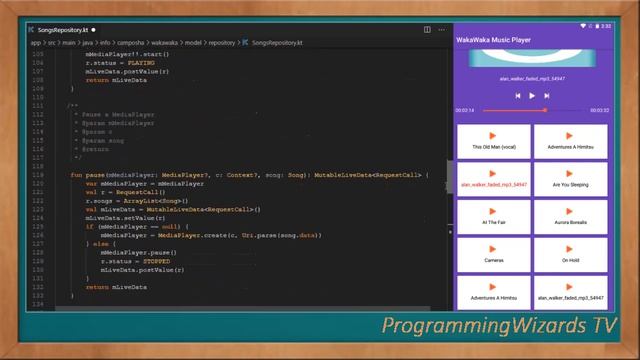Click line 128 'mMediaPlayer.pause()'
Image resolution: width=640 pixels, height=360 pixels.
coord(139,253)
